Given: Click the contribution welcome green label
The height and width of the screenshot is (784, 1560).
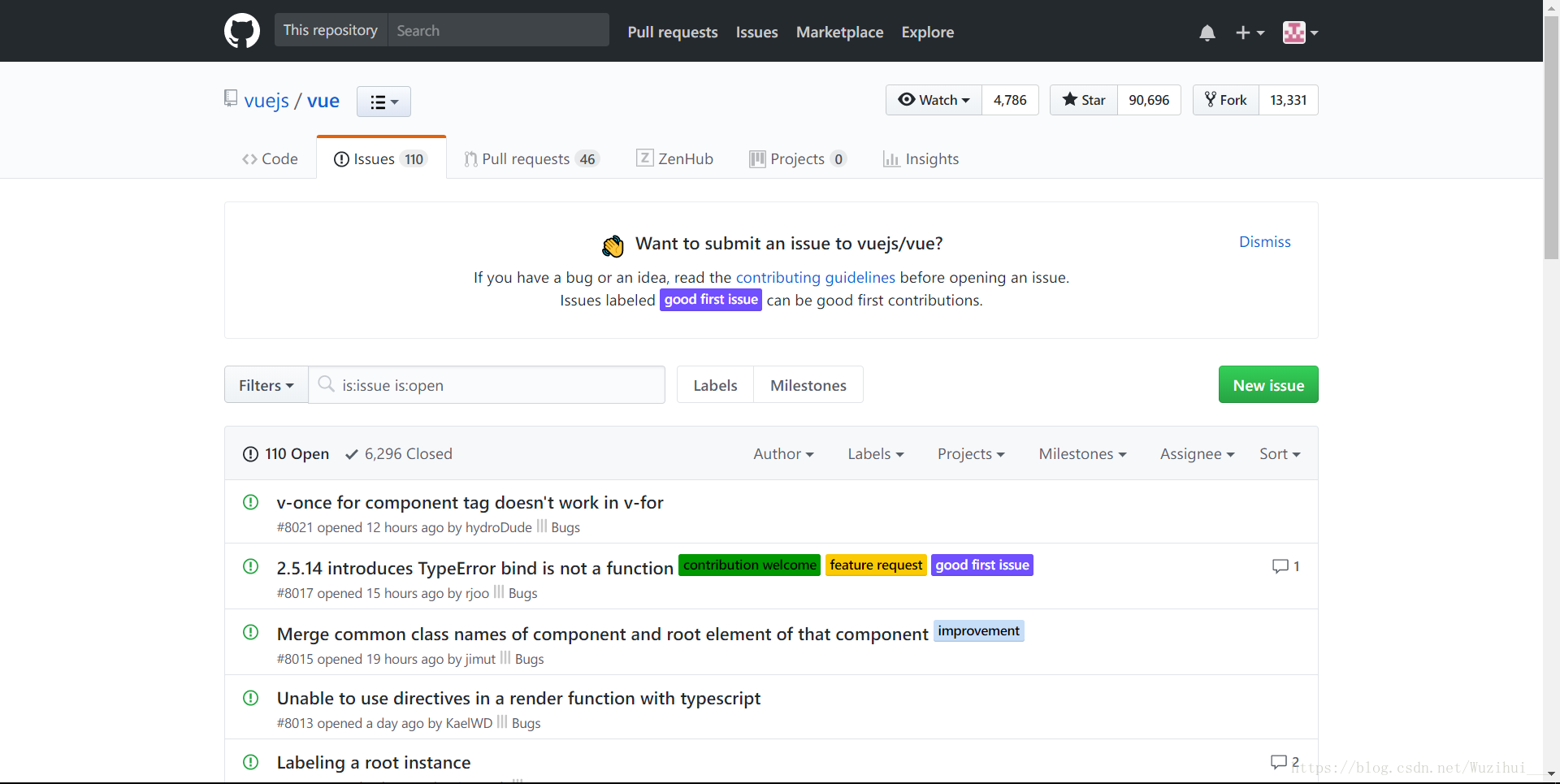Looking at the screenshot, I should (x=749, y=565).
